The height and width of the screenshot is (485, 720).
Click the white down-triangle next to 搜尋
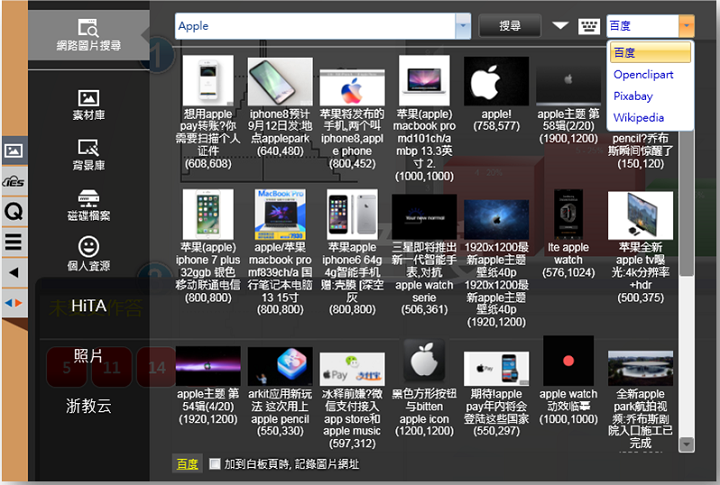pos(560,25)
